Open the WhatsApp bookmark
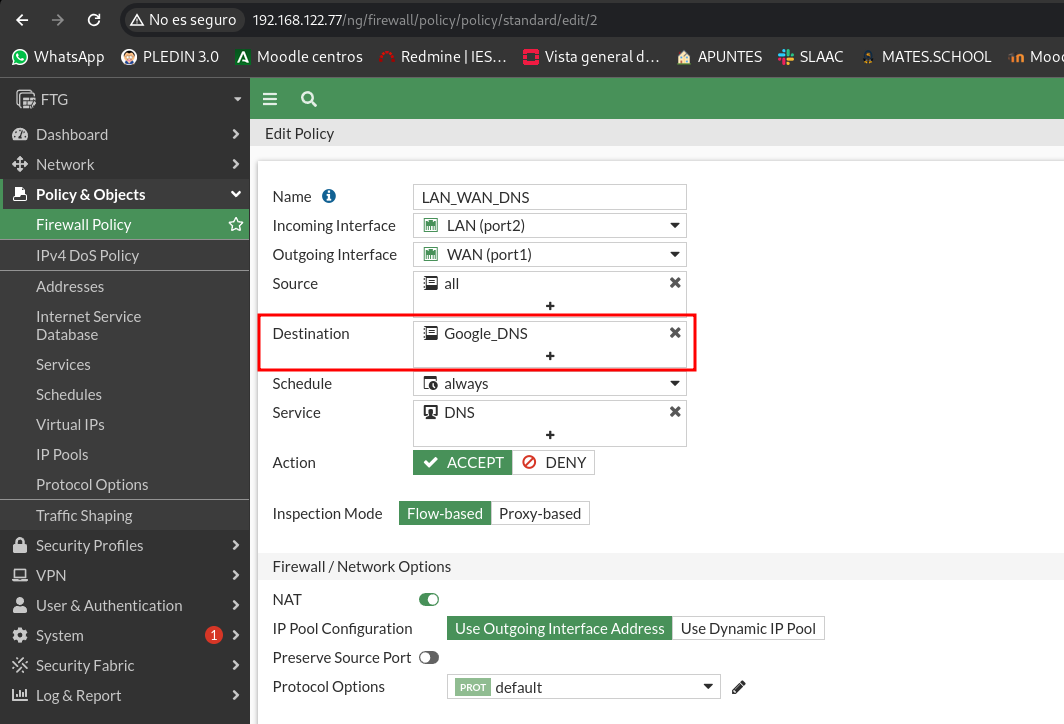Viewport: 1064px width, 724px height. (58, 57)
